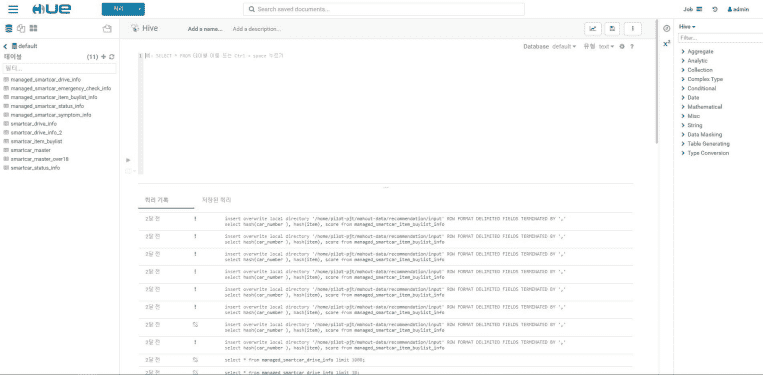763x375 pixels.
Task: Click the search saved documents field
Action: [x=384, y=9]
